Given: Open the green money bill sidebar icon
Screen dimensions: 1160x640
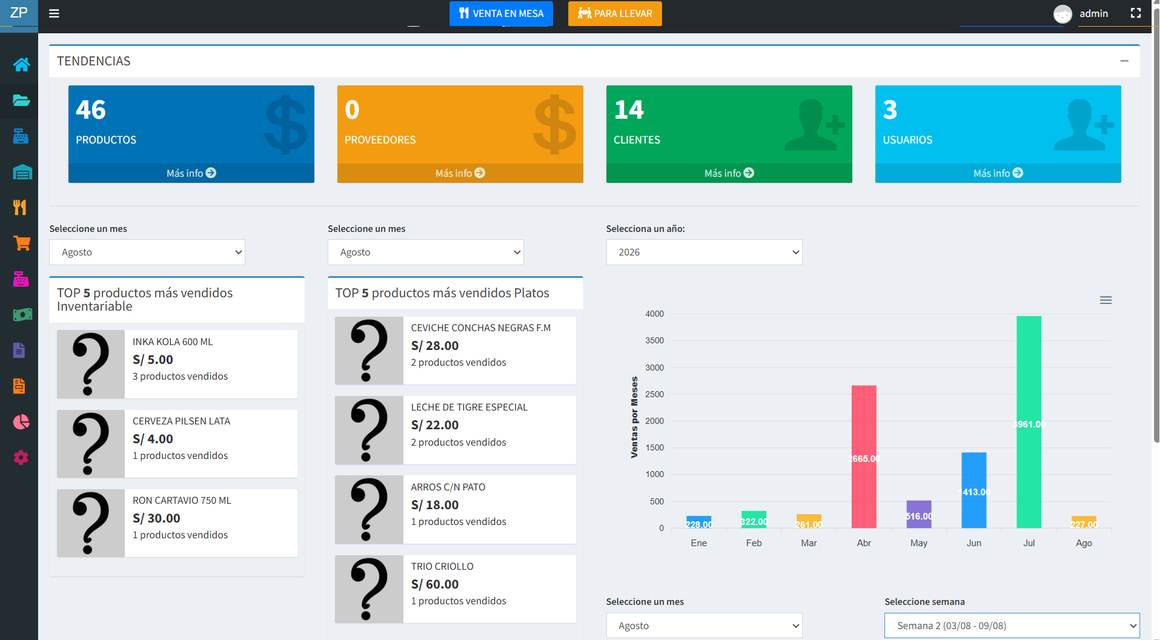Looking at the screenshot, I should (22, 314).
